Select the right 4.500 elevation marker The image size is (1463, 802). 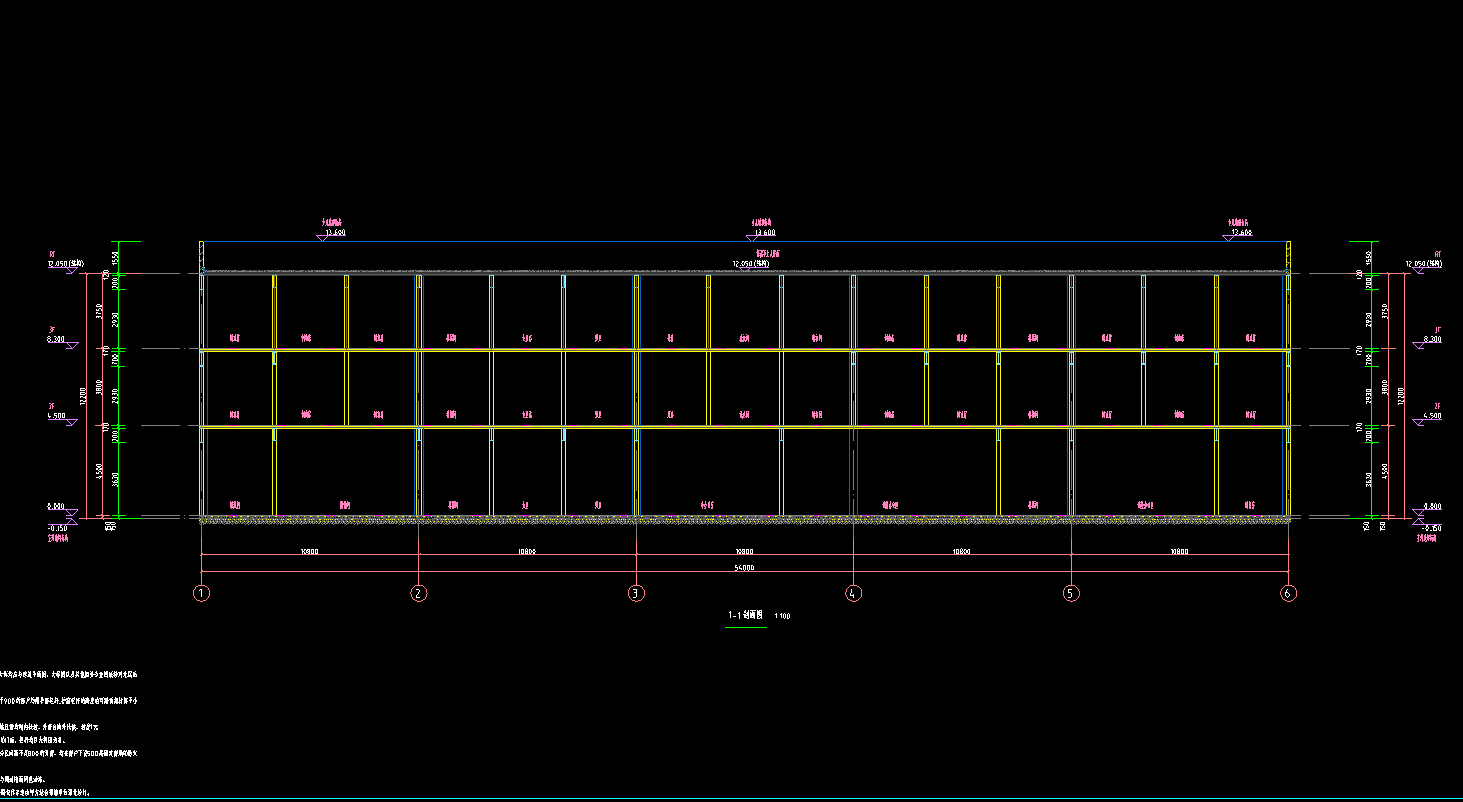pyautogui.click(x=1430, y=416)
